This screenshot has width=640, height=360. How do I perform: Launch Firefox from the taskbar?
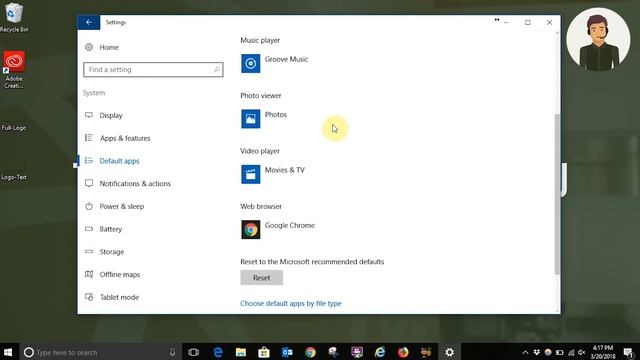click(x=403, y=352)
